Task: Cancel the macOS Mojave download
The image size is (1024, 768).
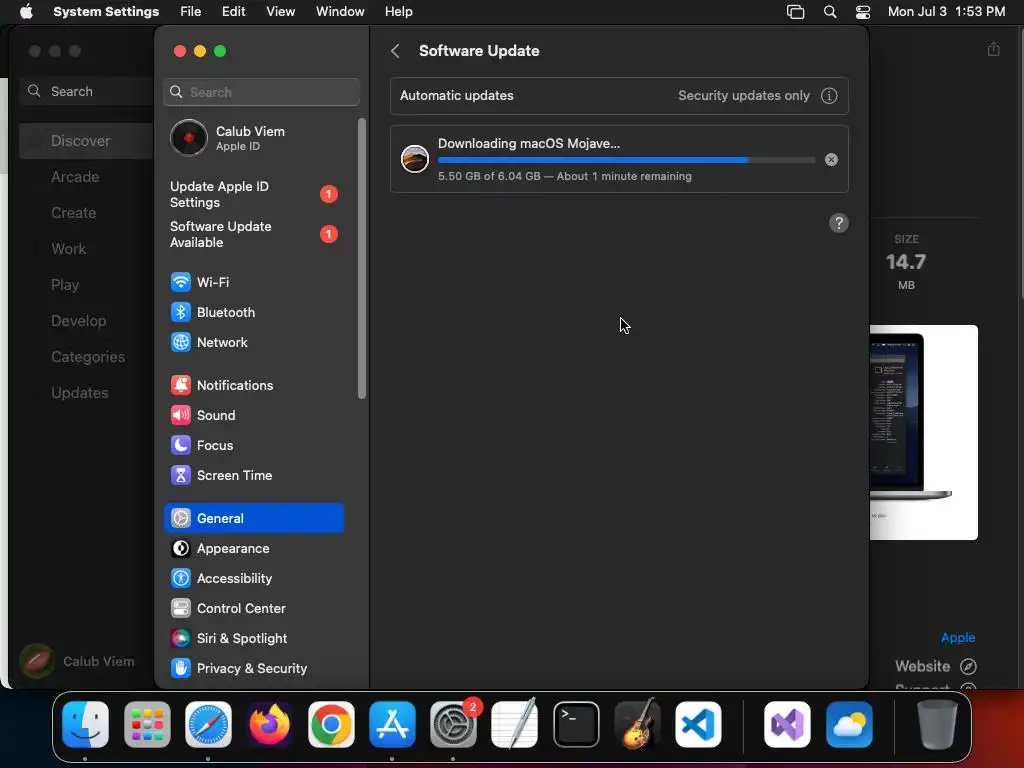Action: coord(831,159)
